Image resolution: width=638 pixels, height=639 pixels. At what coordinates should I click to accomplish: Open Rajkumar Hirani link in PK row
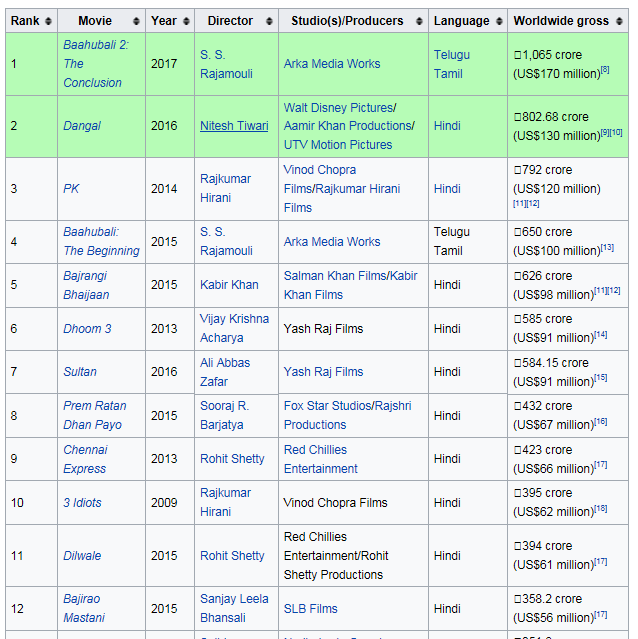click(225, 188)
